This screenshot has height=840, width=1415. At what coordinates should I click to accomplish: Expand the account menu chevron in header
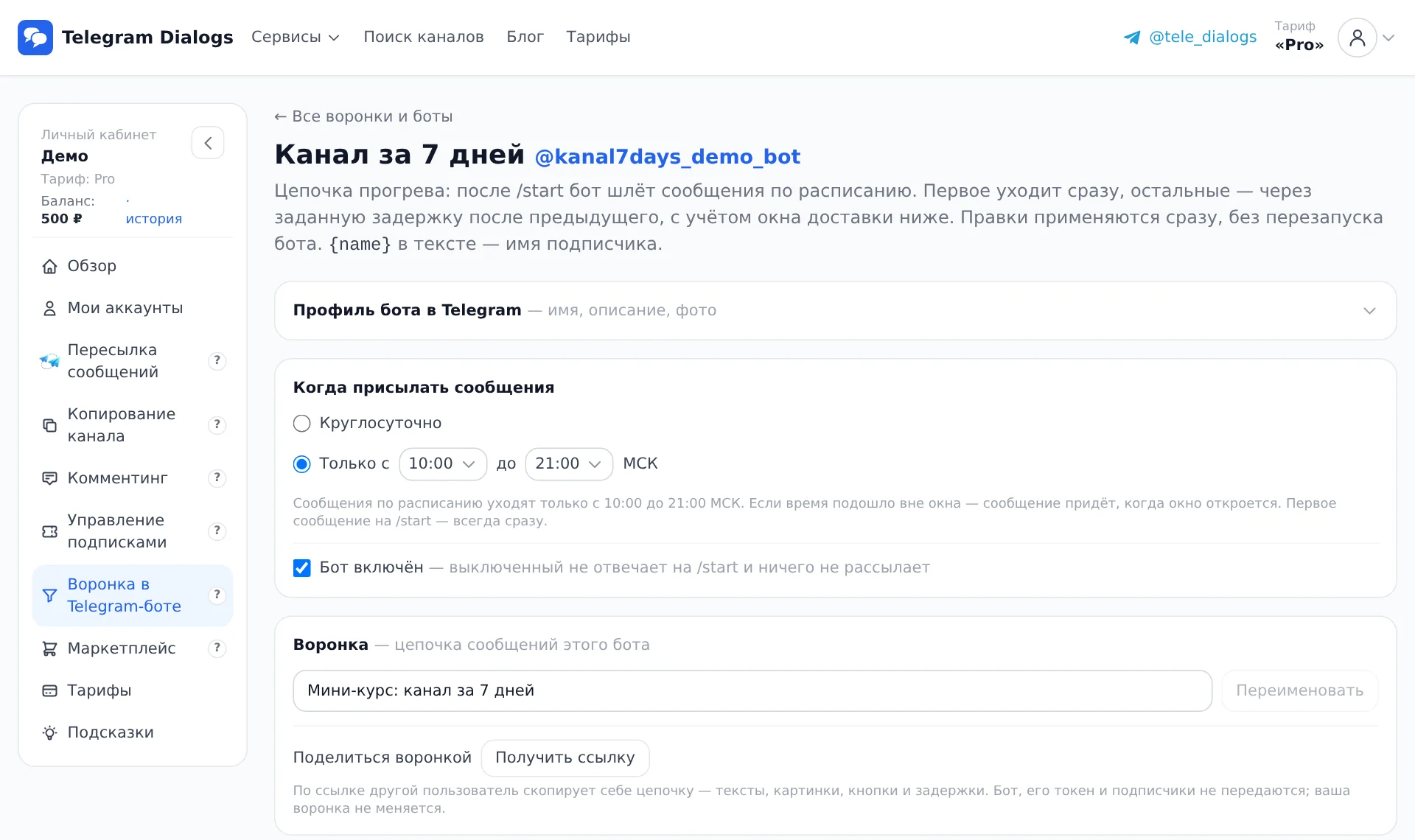(1388, 38)
